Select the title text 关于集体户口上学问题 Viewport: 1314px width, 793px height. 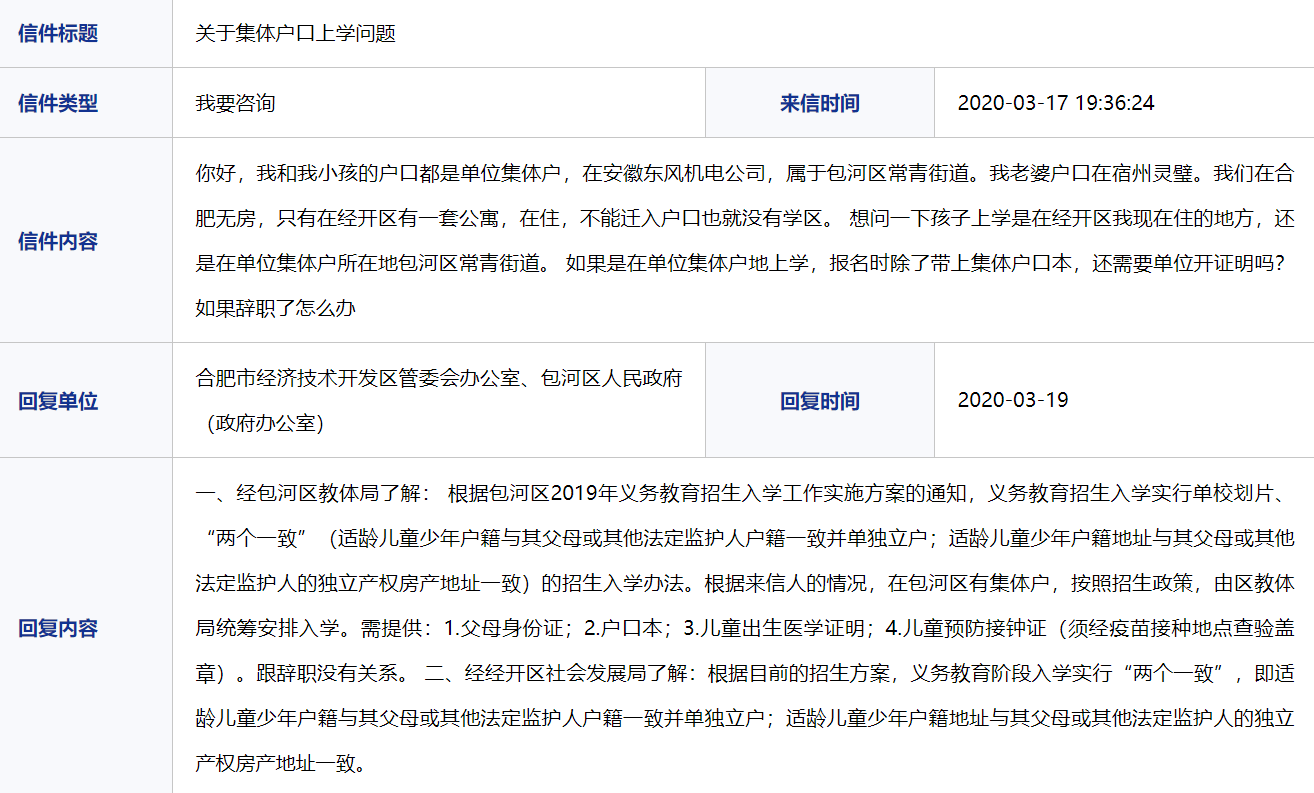296,34
